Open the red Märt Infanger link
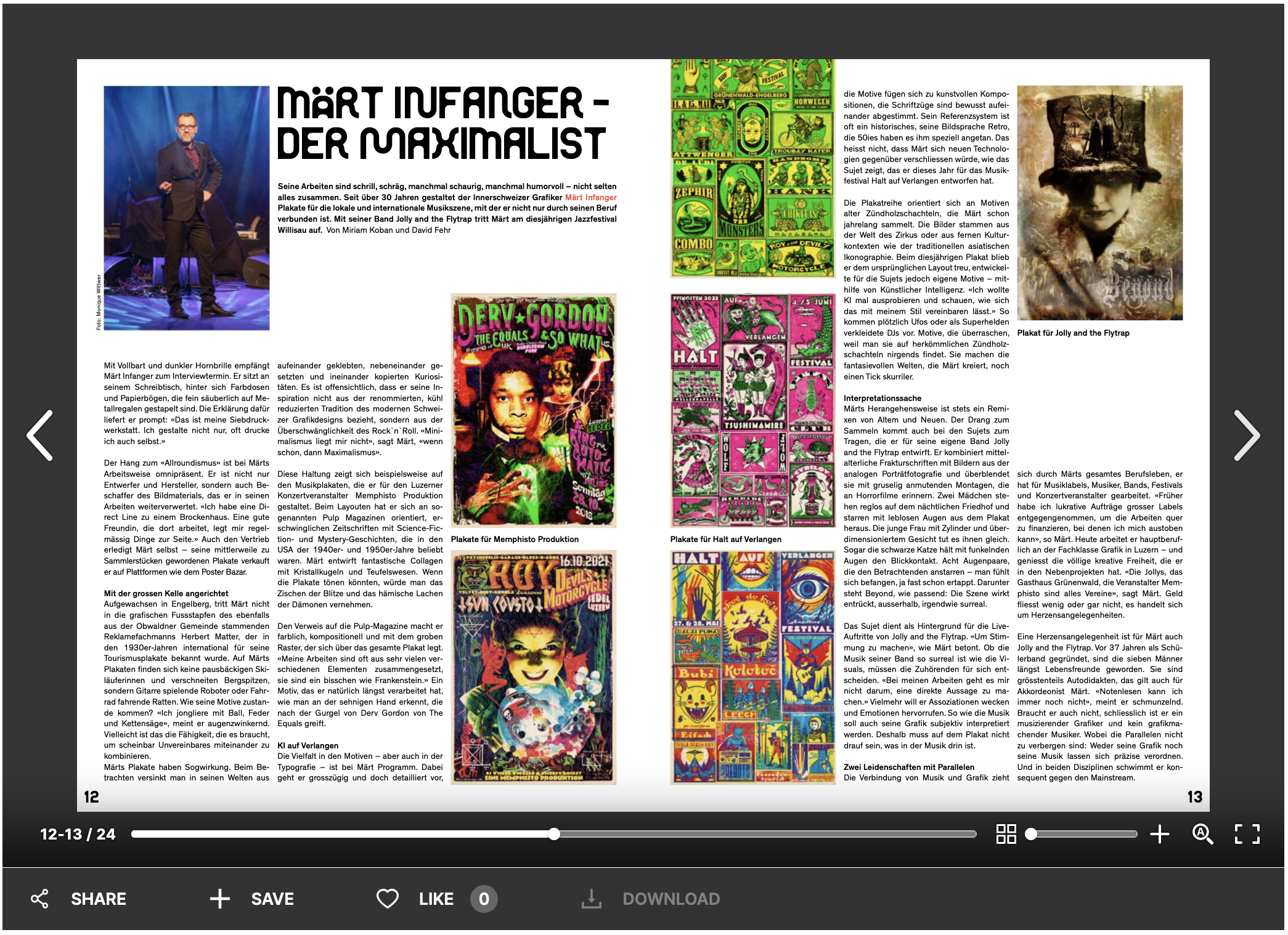The image size is (1288, 935). pos(590,197)
